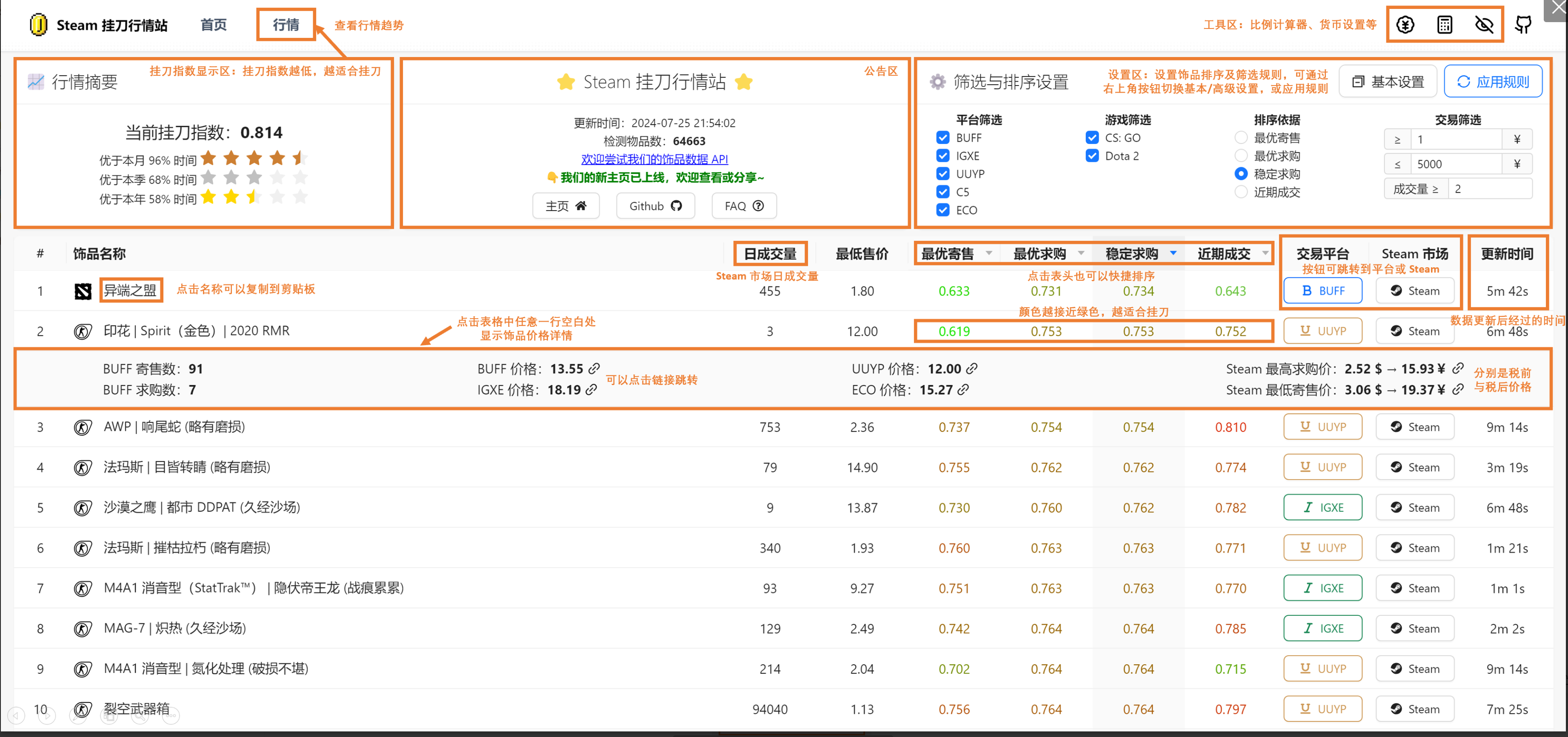Viewport: 1568px width, 737px height.
Task: Select 最优求购 sort radio button
Action: click(1241, 156)
